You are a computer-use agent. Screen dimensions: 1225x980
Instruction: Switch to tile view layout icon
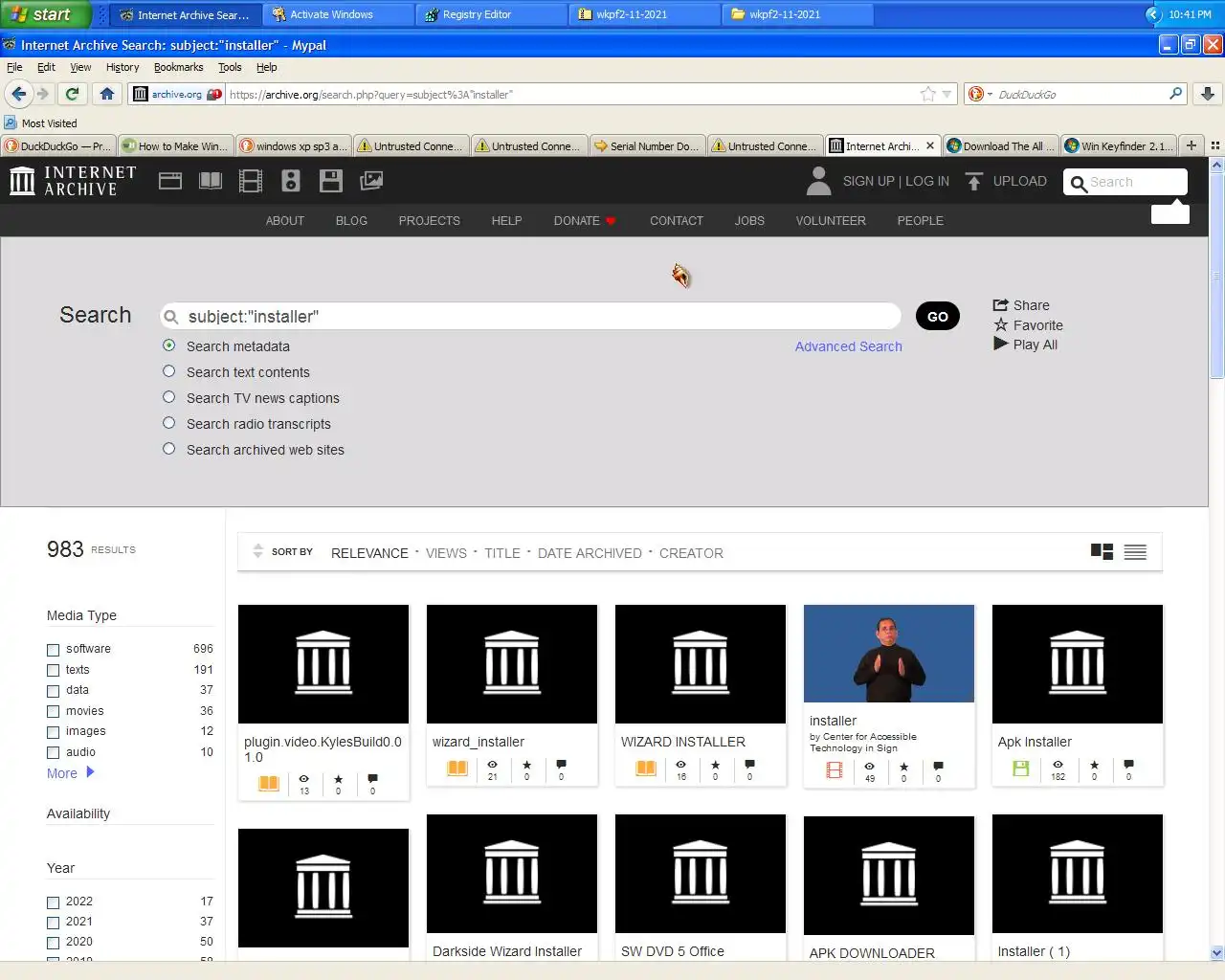pos(1102,552)
